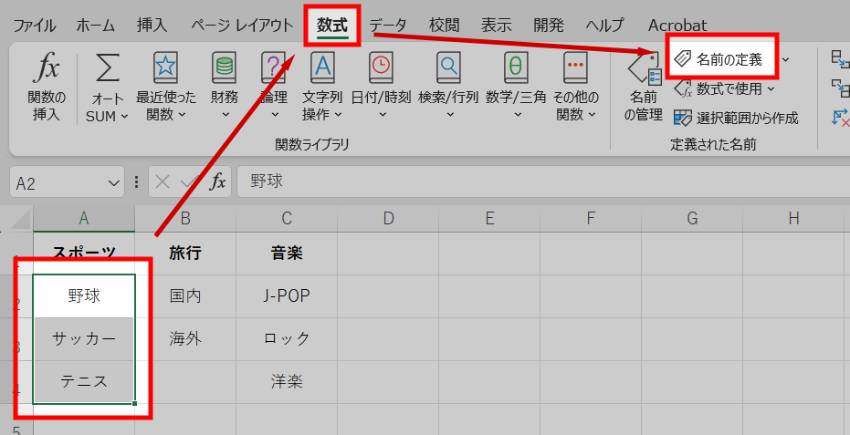Open the ファイル tab
The height and width of the screenshot is (435, 850).
[x=34, y=25]
